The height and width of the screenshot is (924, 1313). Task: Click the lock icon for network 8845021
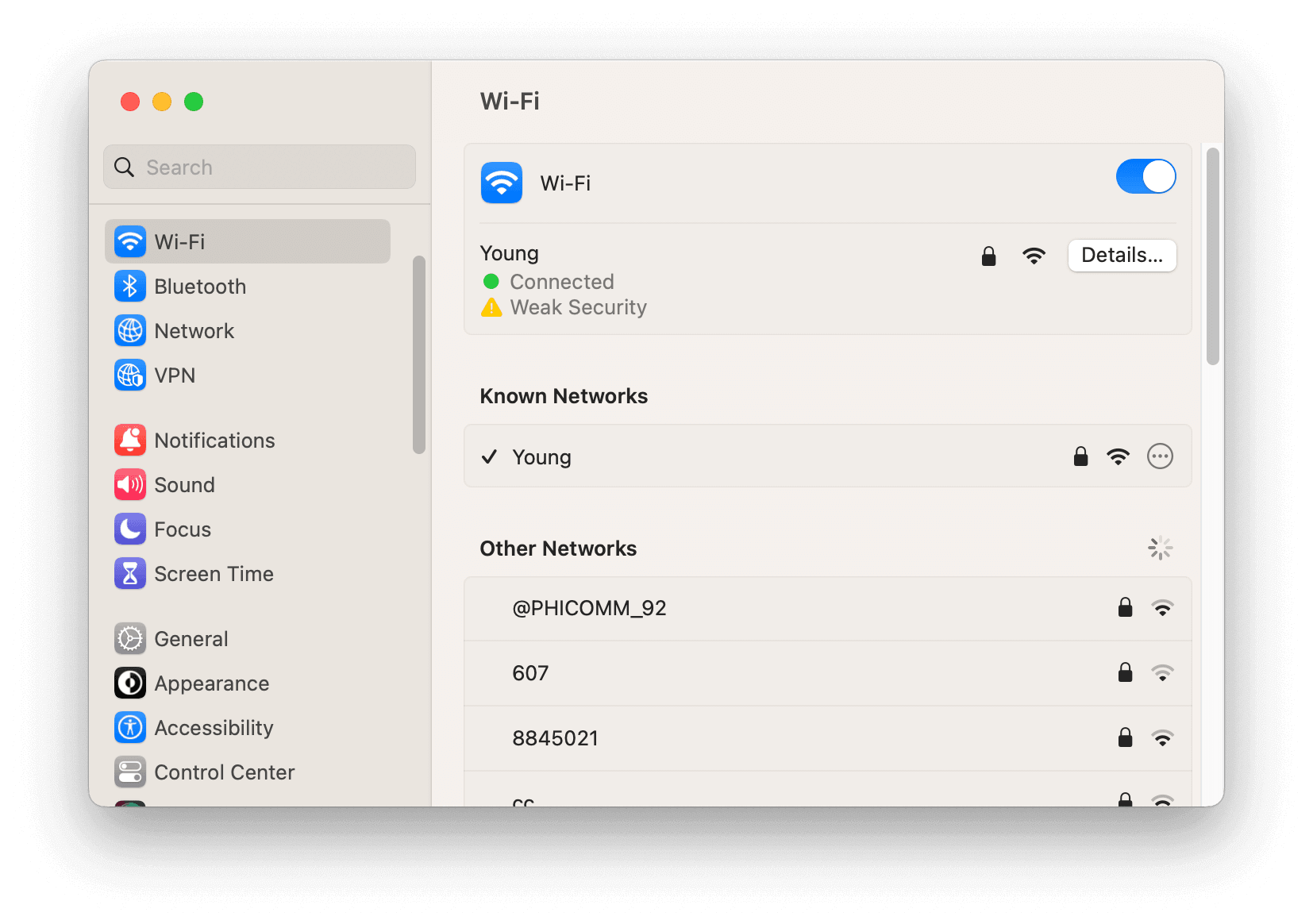1125,737
